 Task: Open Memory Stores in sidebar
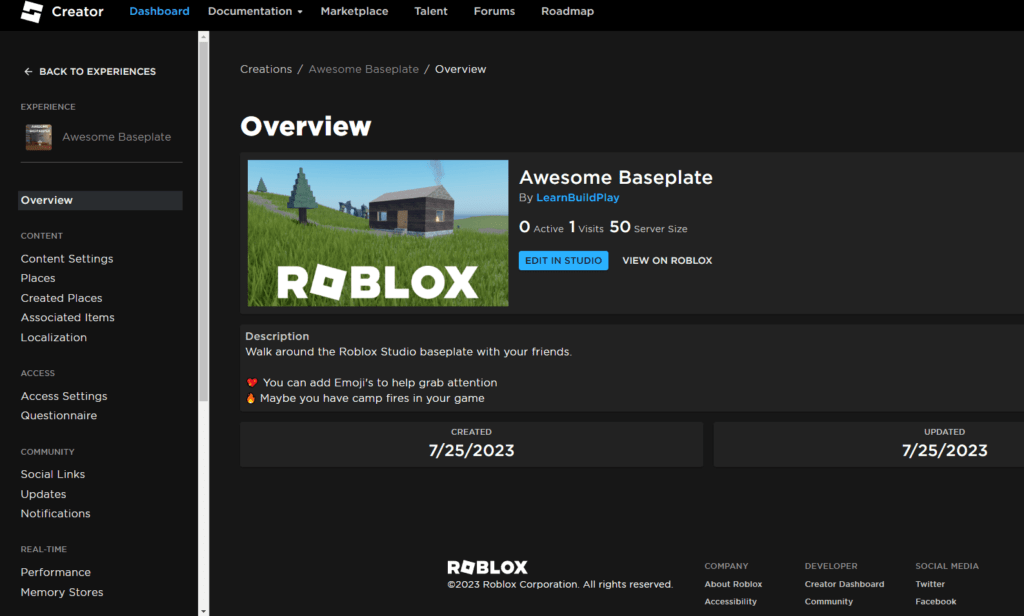tap(62, 592)
